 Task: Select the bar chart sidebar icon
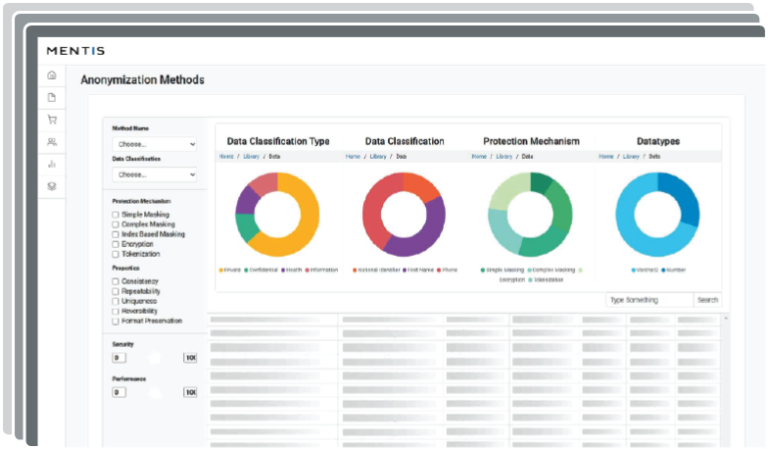pos(52,163)
